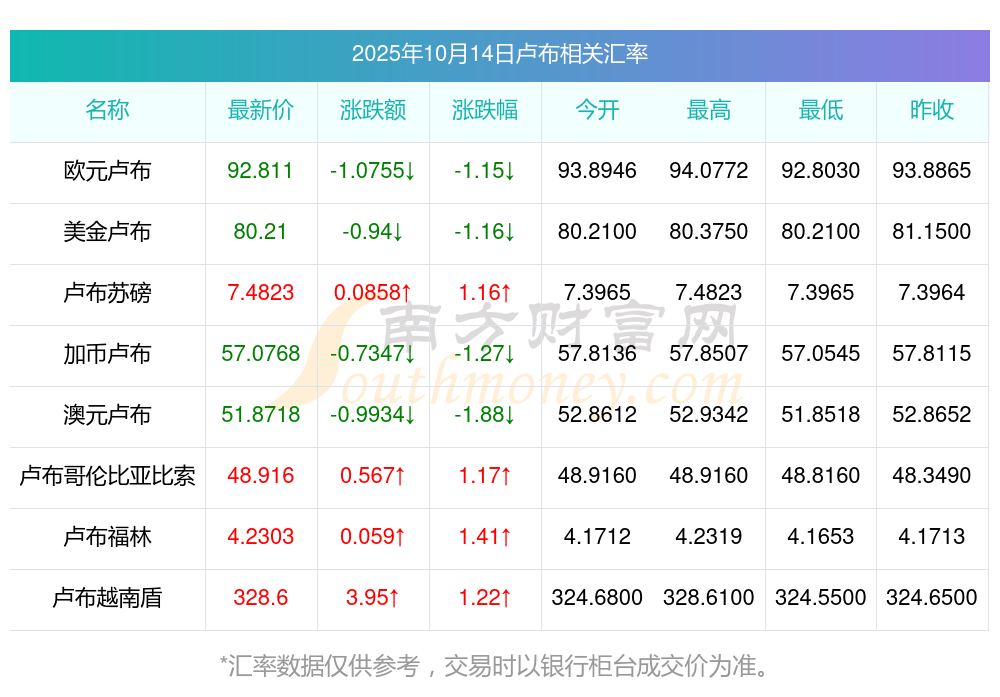This screenshot has width=1000, height=697.
Task: Select latest price 48.916
Action: [260, 476]
